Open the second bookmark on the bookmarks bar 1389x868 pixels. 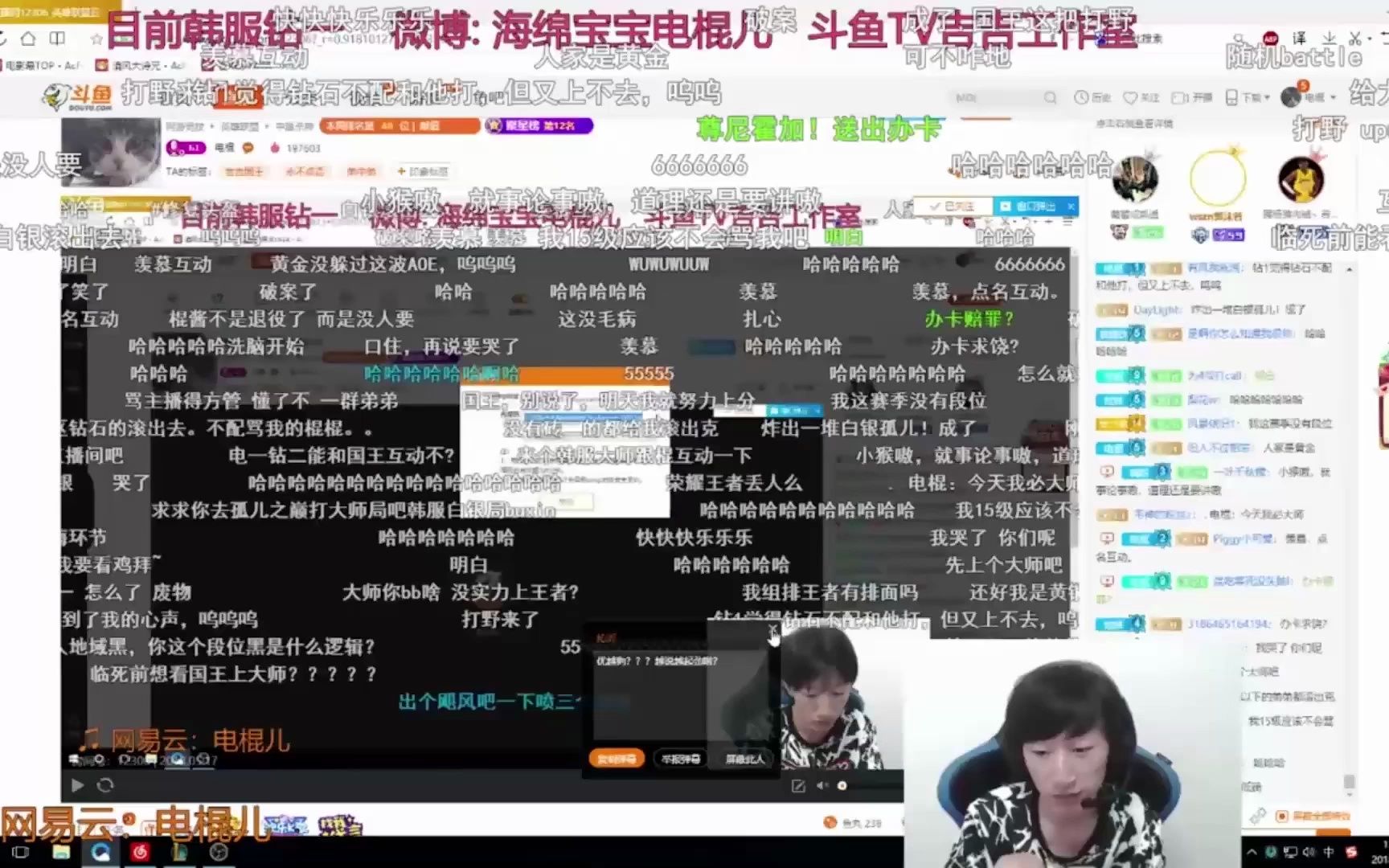coord(141,65)
